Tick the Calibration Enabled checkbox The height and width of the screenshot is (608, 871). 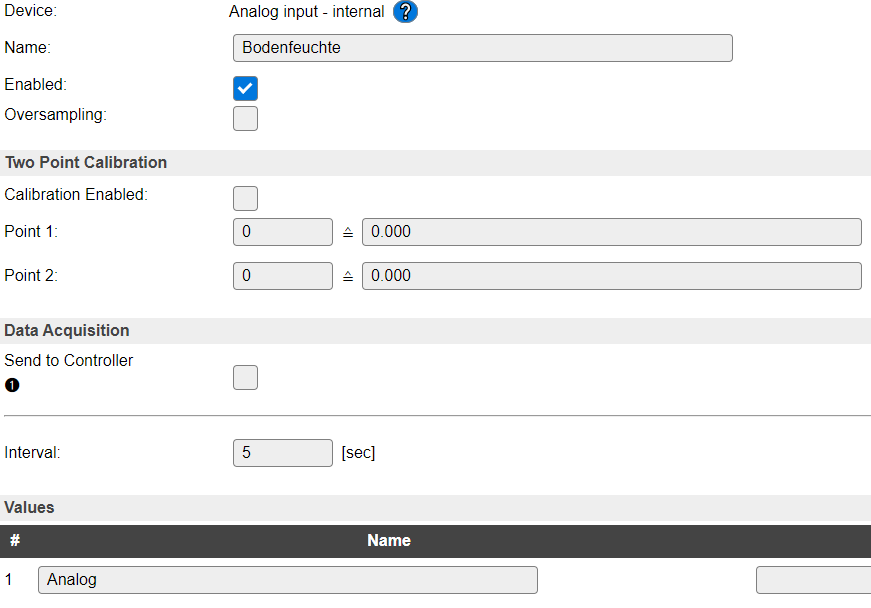pyautogui.click(x=246, y=198)
